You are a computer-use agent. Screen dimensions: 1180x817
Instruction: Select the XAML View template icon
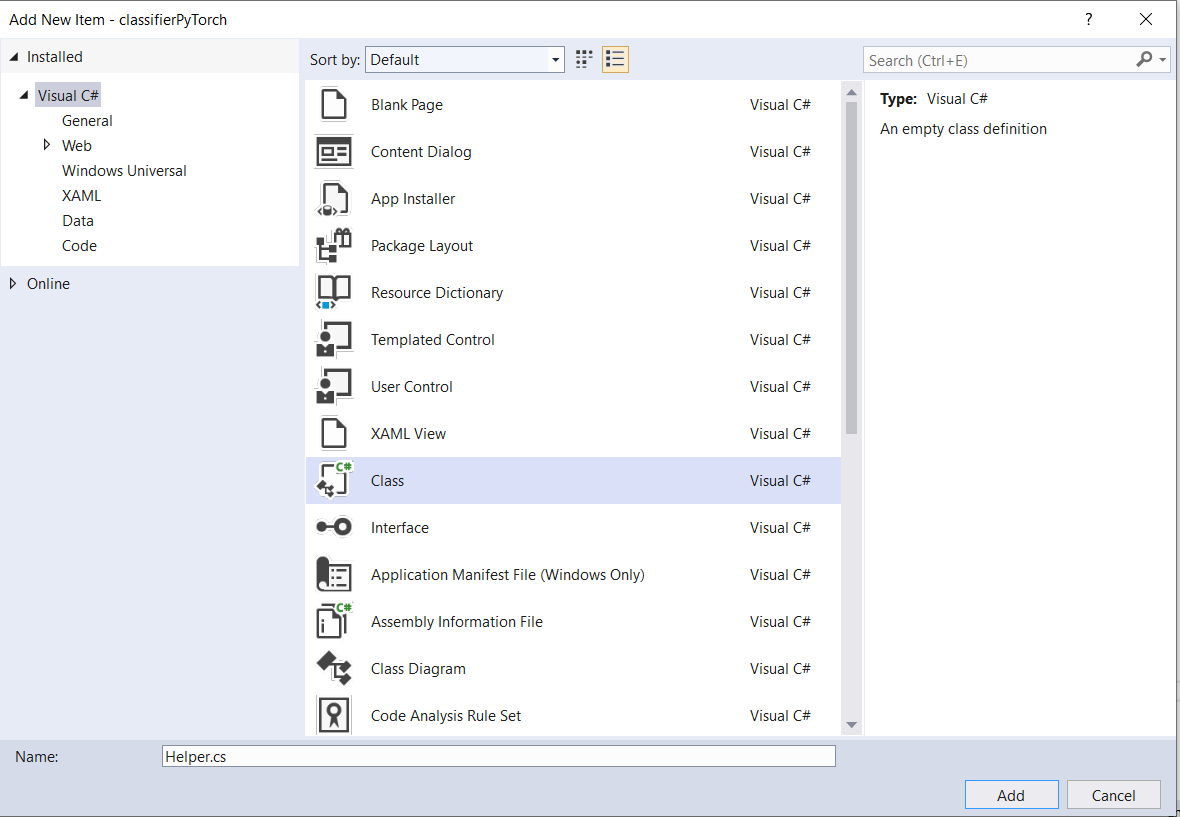point(333,433)
